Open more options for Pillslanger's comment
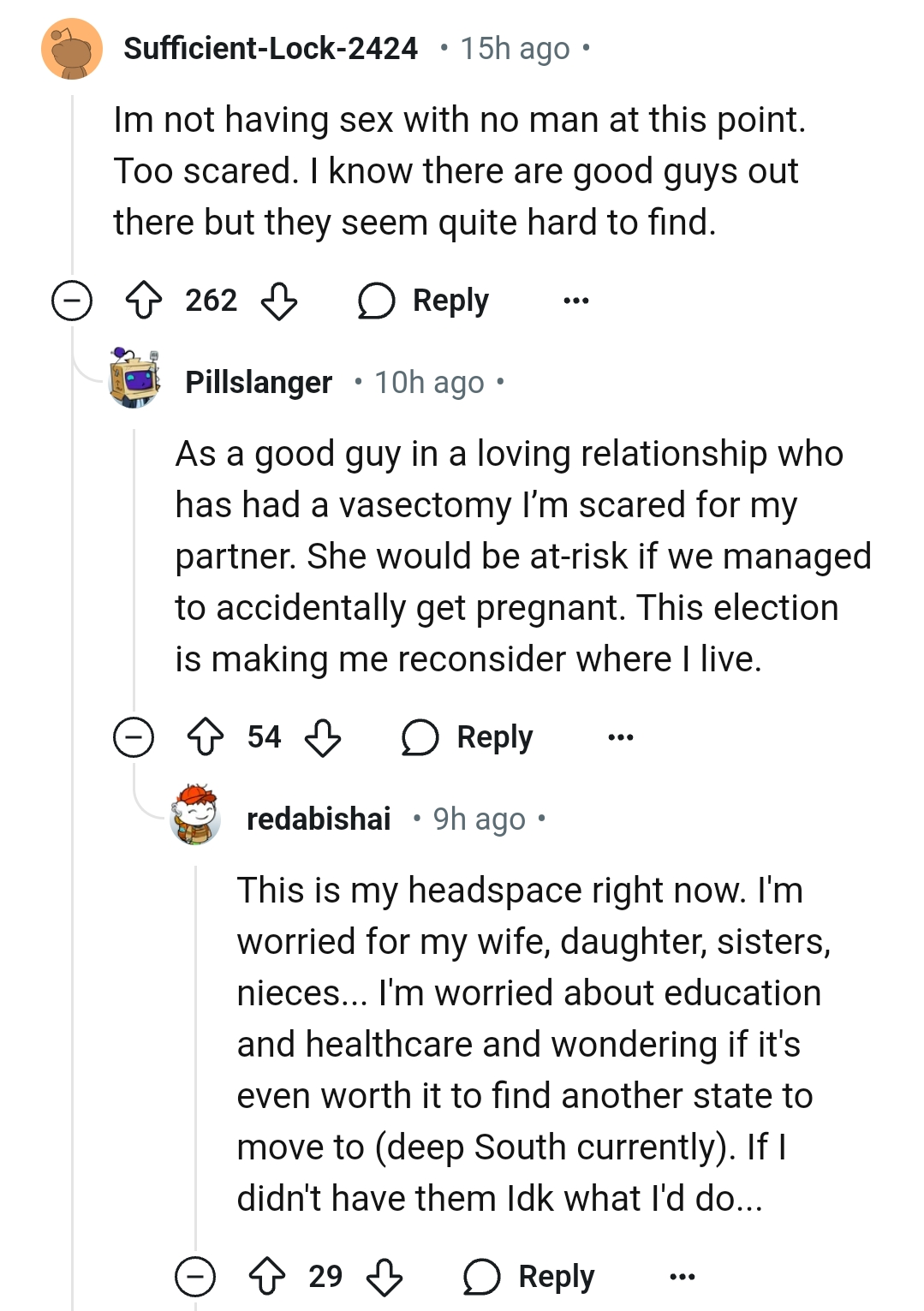 pos(621,737)
